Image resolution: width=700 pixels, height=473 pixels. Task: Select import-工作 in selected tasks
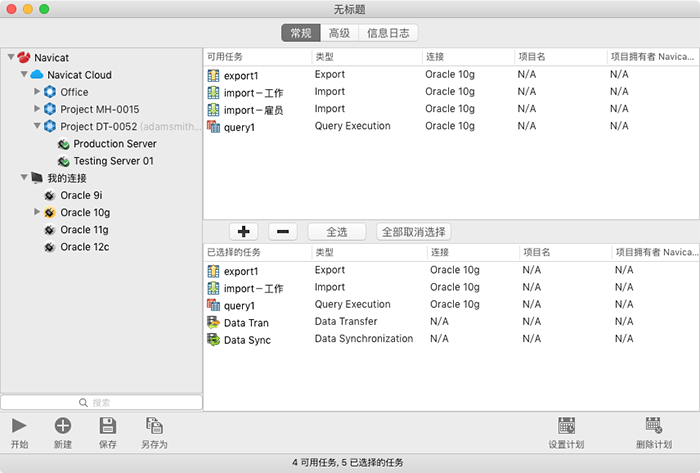click(x=254, y=288)
